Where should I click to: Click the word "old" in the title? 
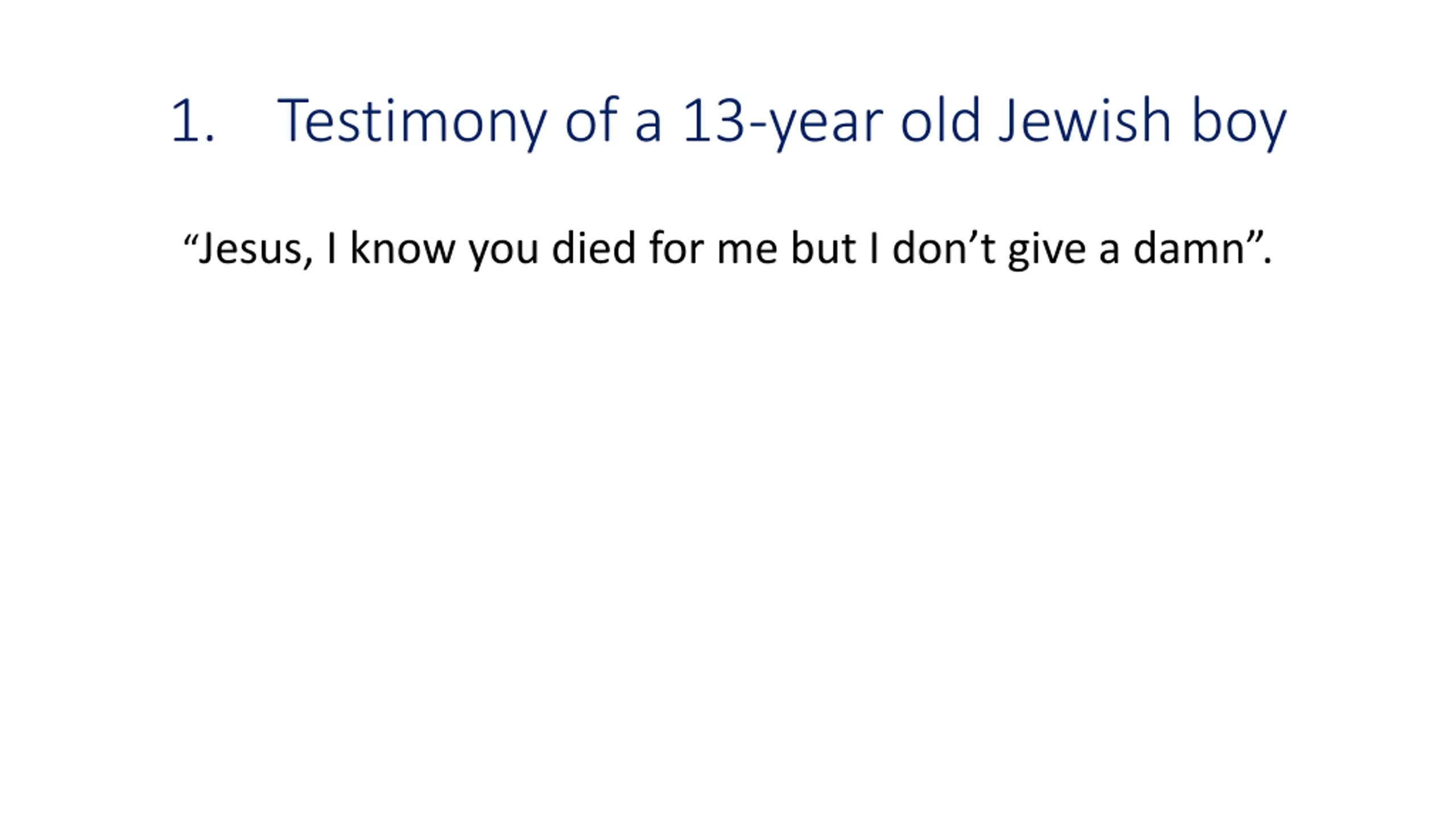click(x=941, y=119)
